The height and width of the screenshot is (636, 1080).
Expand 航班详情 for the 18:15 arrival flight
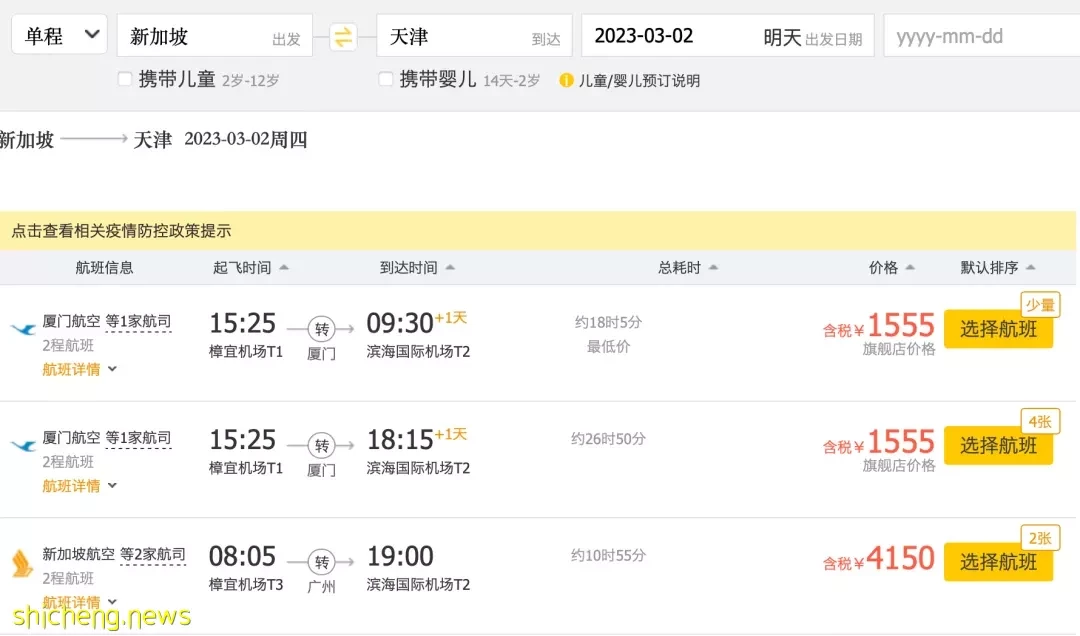[x=79, y=486]
